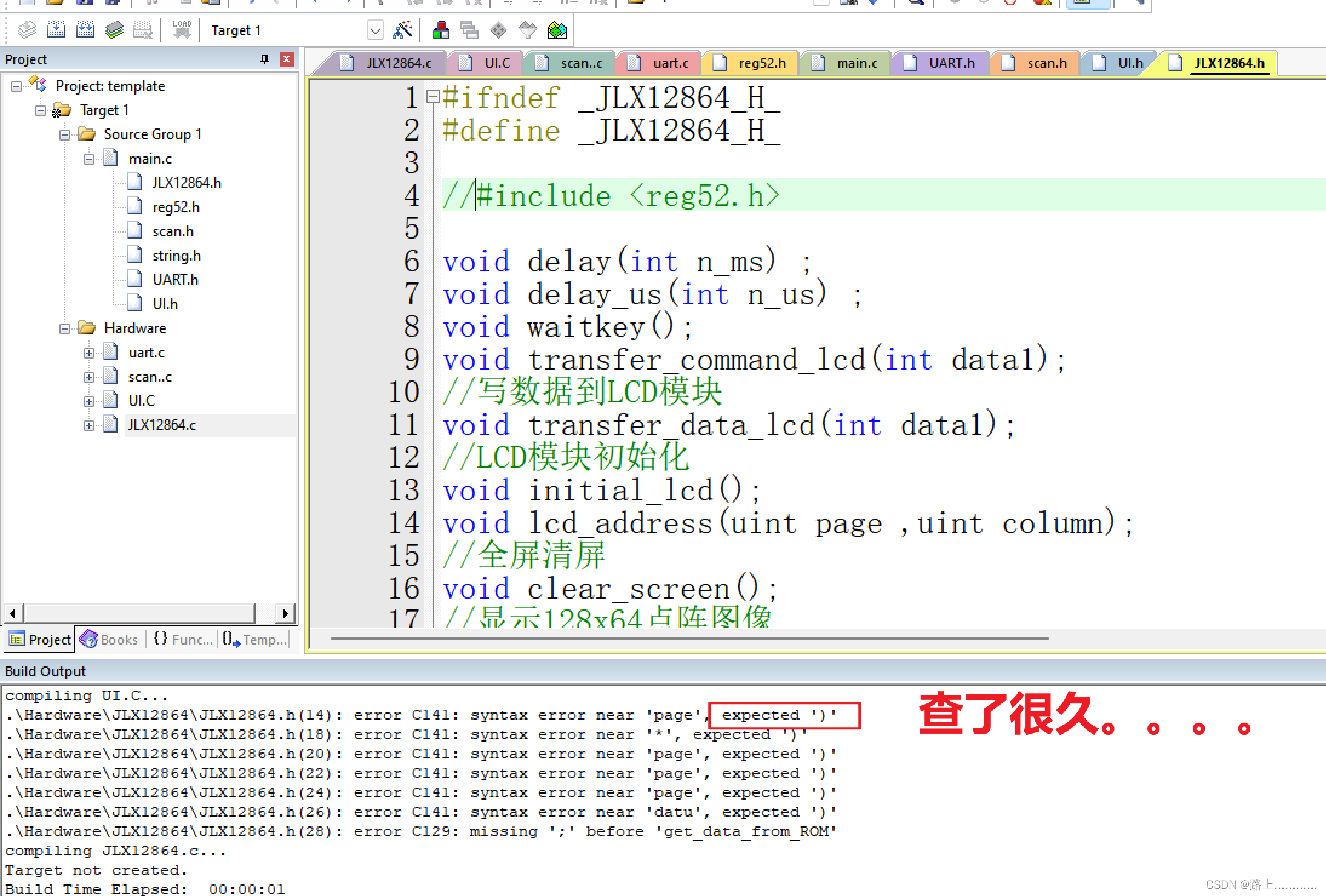Collapse the #ifndef code fold marker
Screen dimensions: 1326x896
pyautogui.click(x=432, y=96)
